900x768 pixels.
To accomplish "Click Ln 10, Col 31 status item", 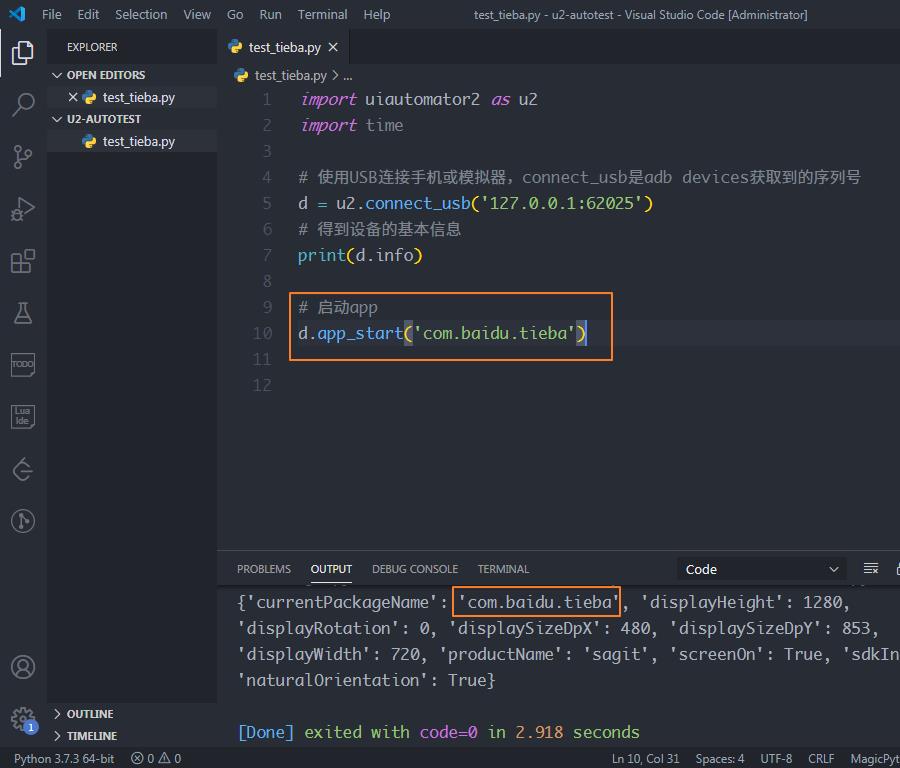I will tap(645, 758).
